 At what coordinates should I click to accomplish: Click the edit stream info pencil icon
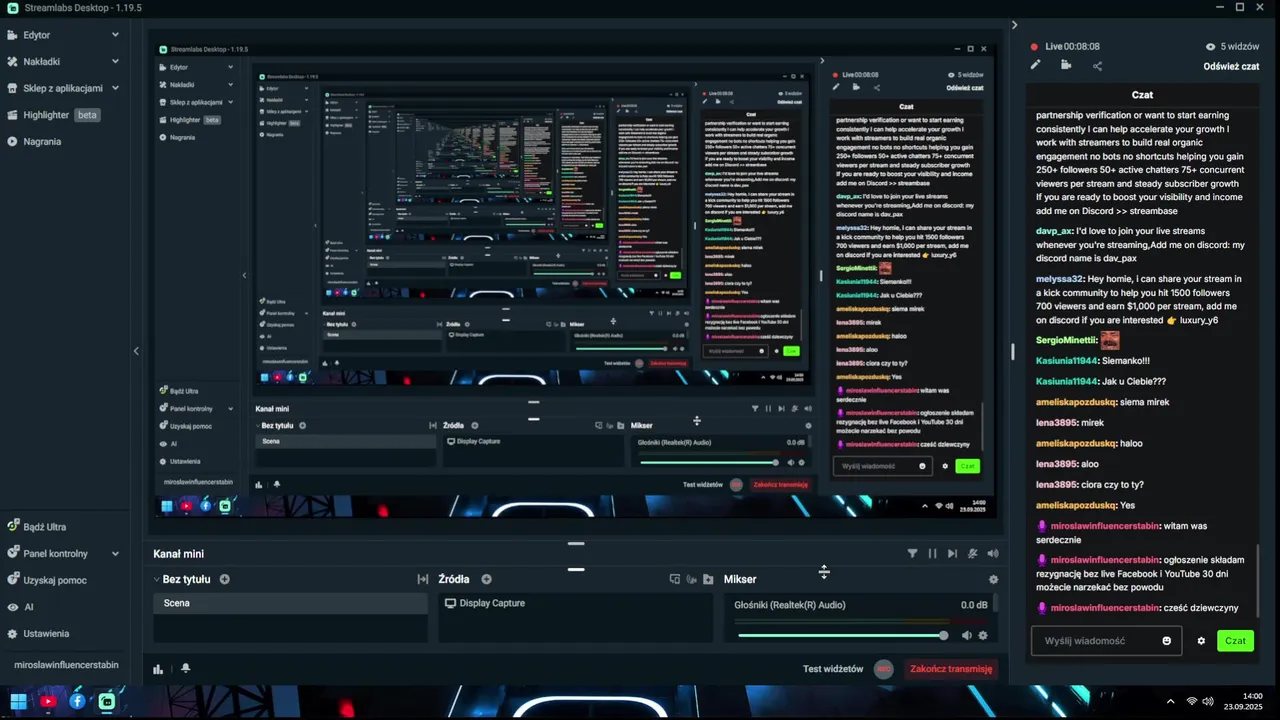click(1036, 65)
